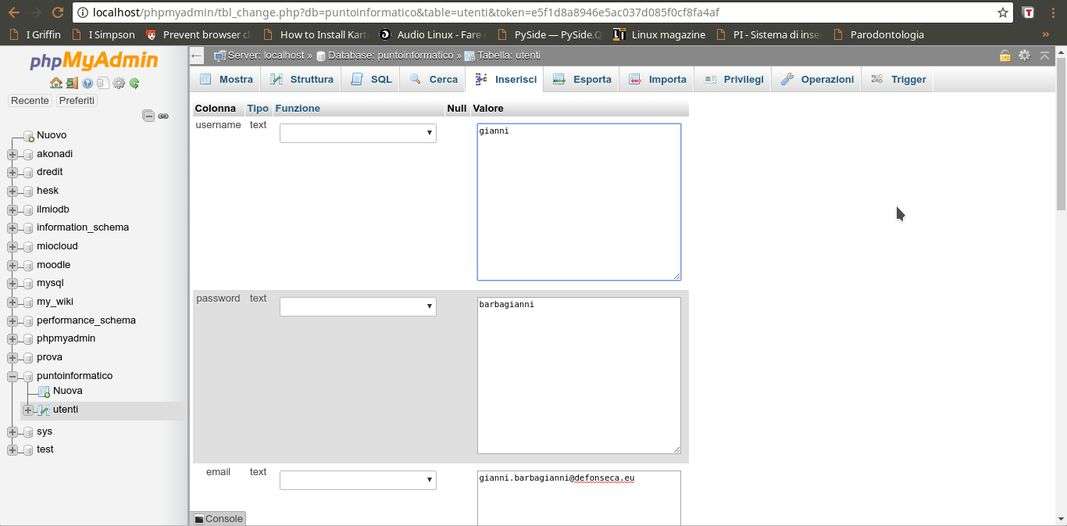The width and height of the screenshot is (1067, 526).
Task: Collapse the puntoinformatico database node
Action: pos(12,376)
